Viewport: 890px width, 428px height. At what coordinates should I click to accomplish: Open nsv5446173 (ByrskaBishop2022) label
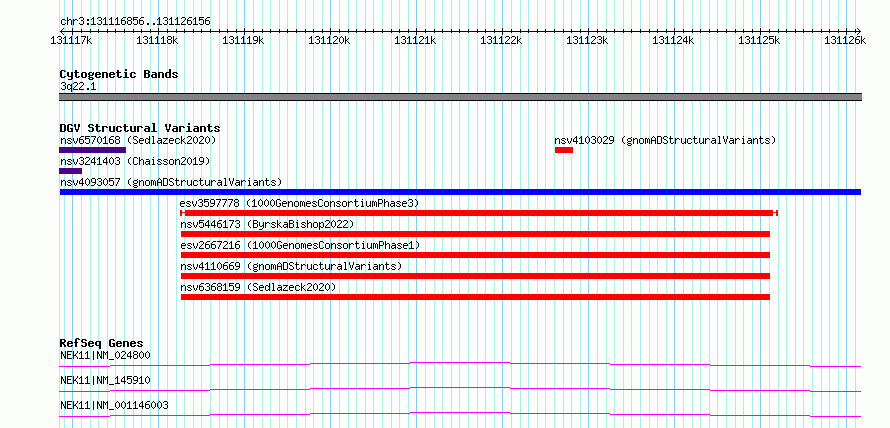[267, 224]
